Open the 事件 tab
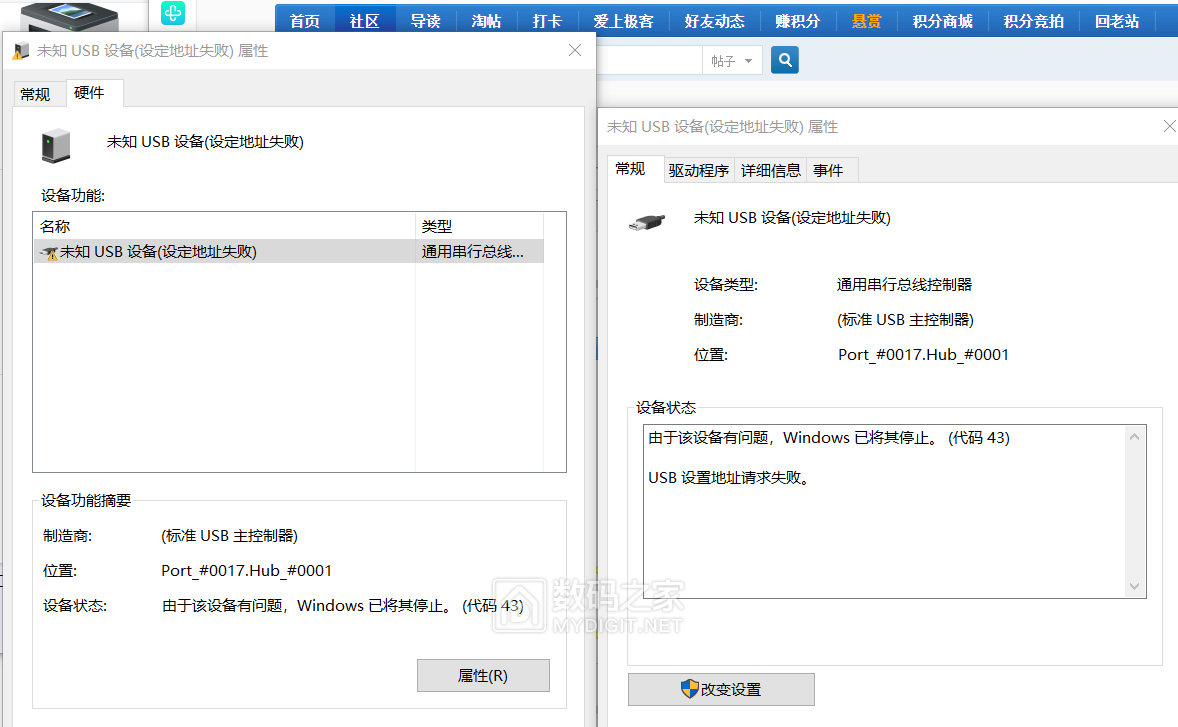1178x727 pixels. [x=828, y=171]
